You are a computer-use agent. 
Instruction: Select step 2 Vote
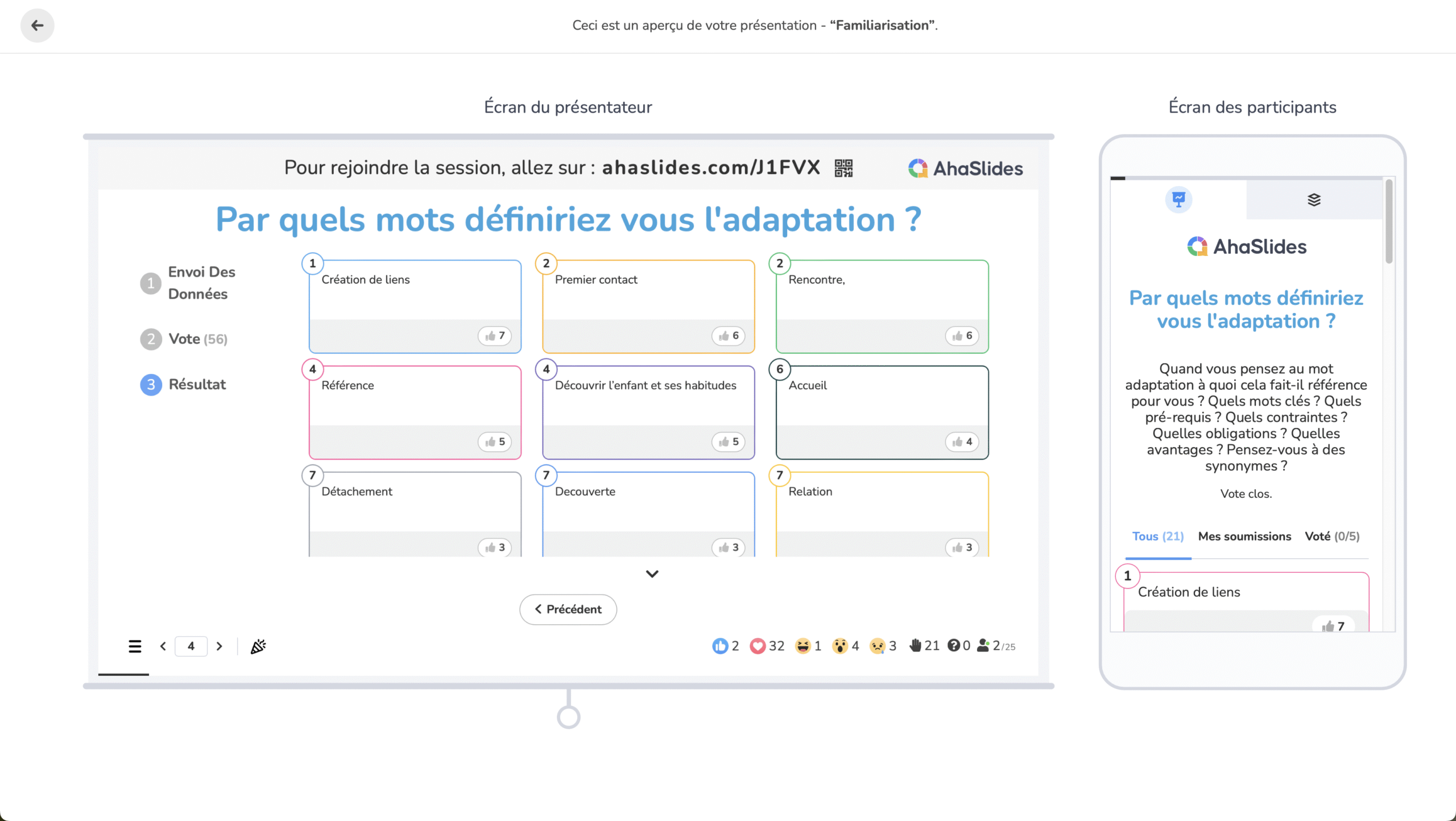tap(184, 339)
